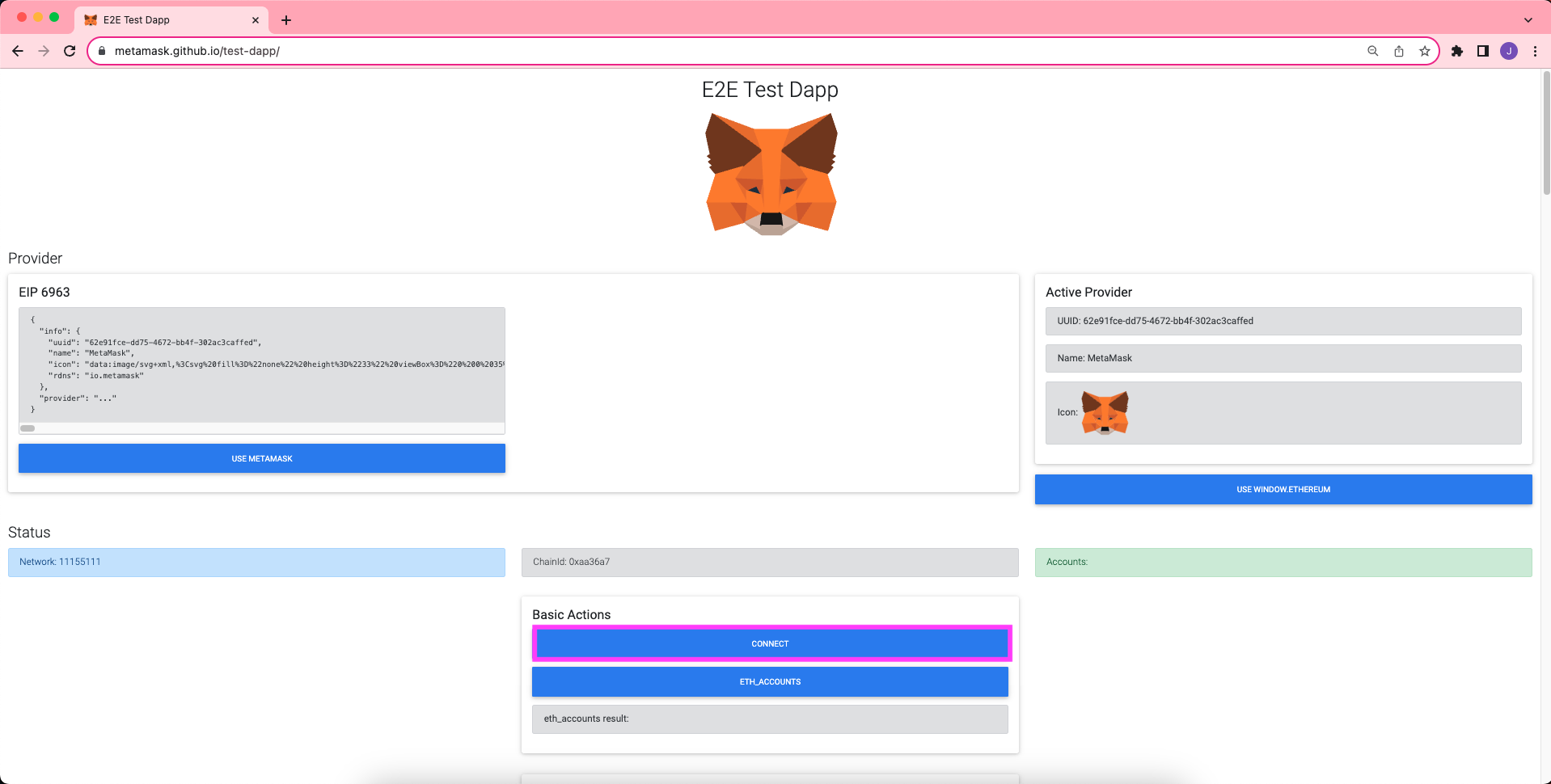Click USE METAMASK button
The height and width of the screenshot is (784, 1551).
tap(262, 458)
